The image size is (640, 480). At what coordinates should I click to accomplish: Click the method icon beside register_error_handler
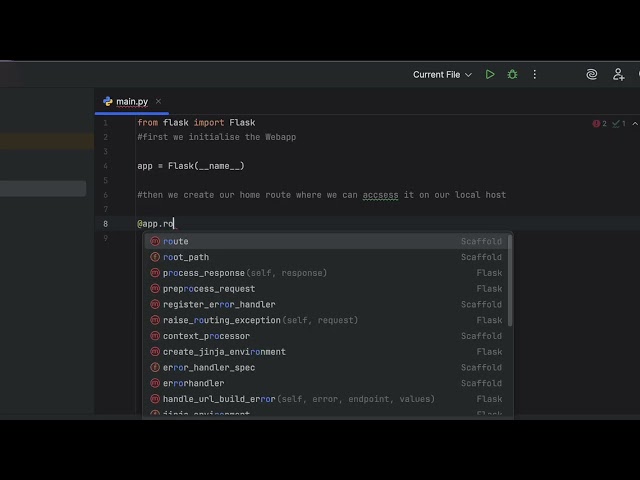155,304
